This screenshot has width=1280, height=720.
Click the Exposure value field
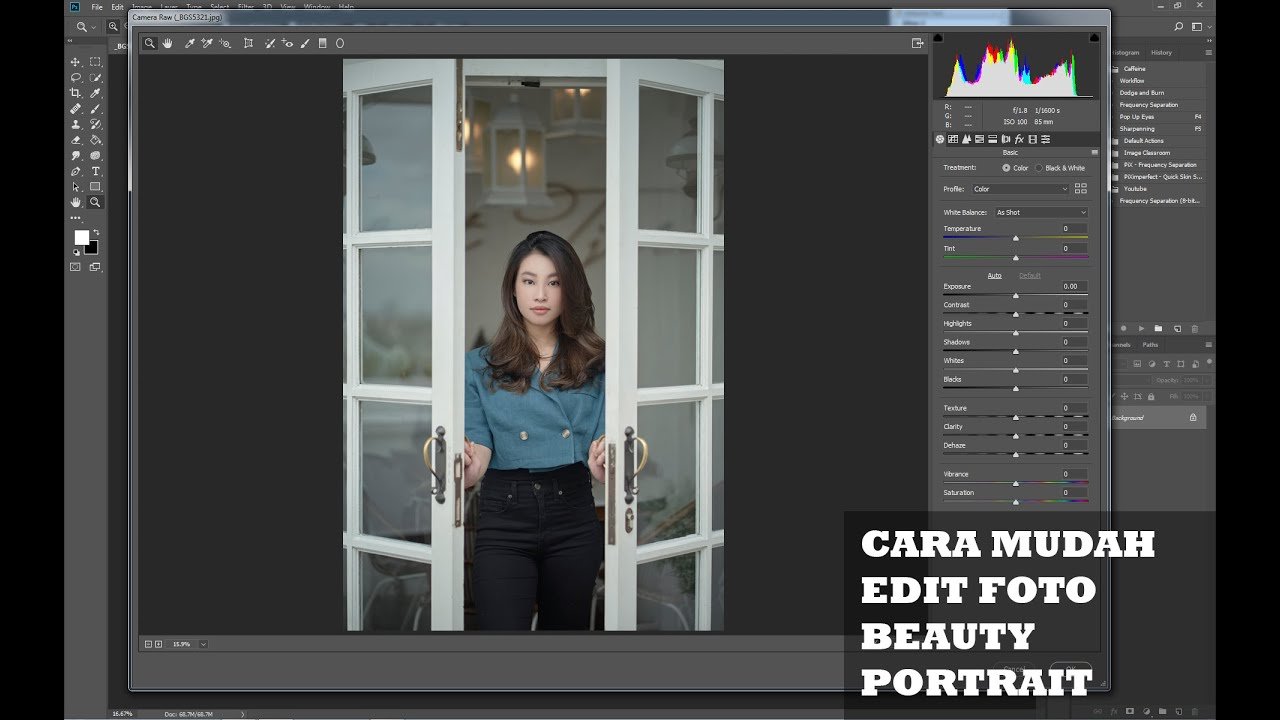[1075, 286]
